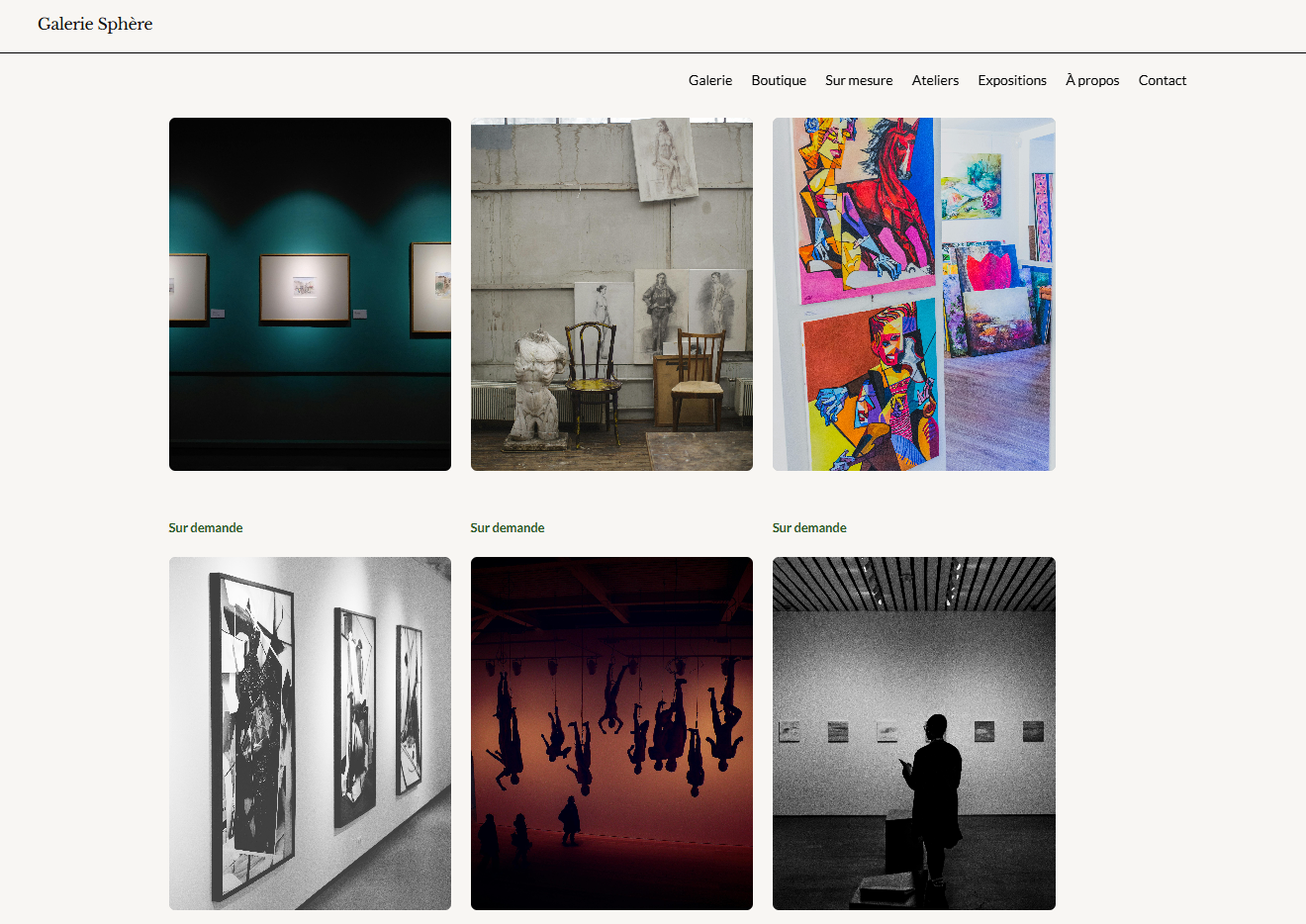Screen dimensions: 1306x924
Task: Open the Galerie menu item
Action: click(710, 80)
